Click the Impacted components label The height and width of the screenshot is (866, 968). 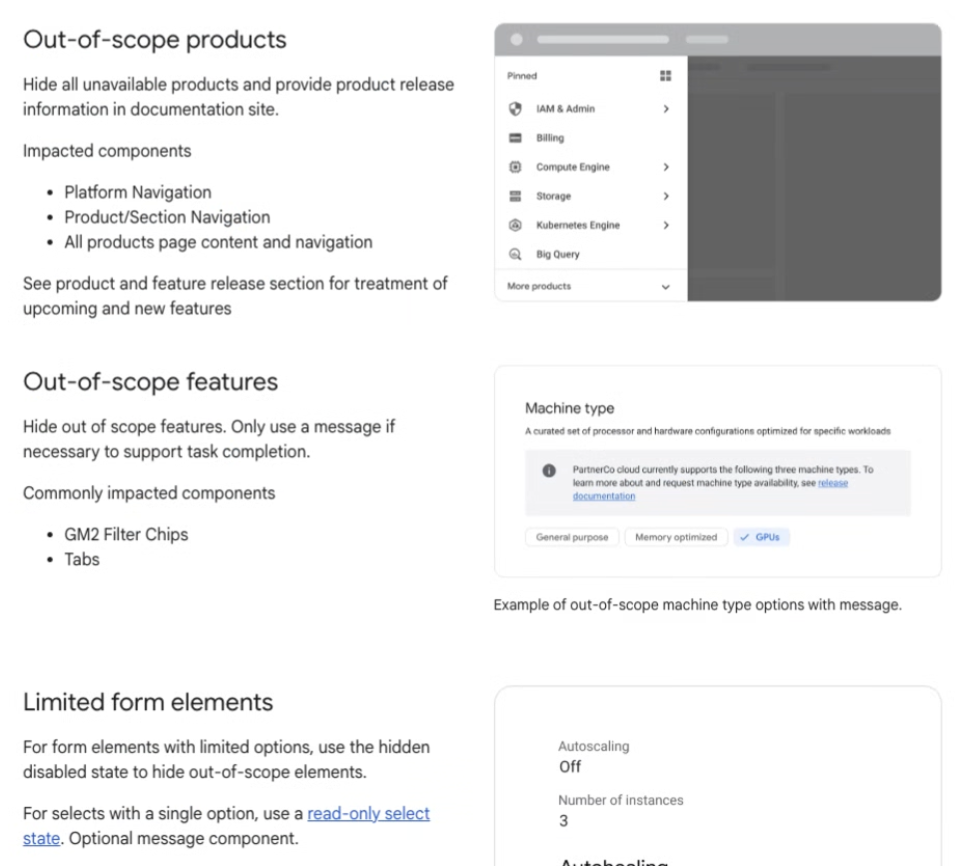pyautogui.click(x=107, y=151)
